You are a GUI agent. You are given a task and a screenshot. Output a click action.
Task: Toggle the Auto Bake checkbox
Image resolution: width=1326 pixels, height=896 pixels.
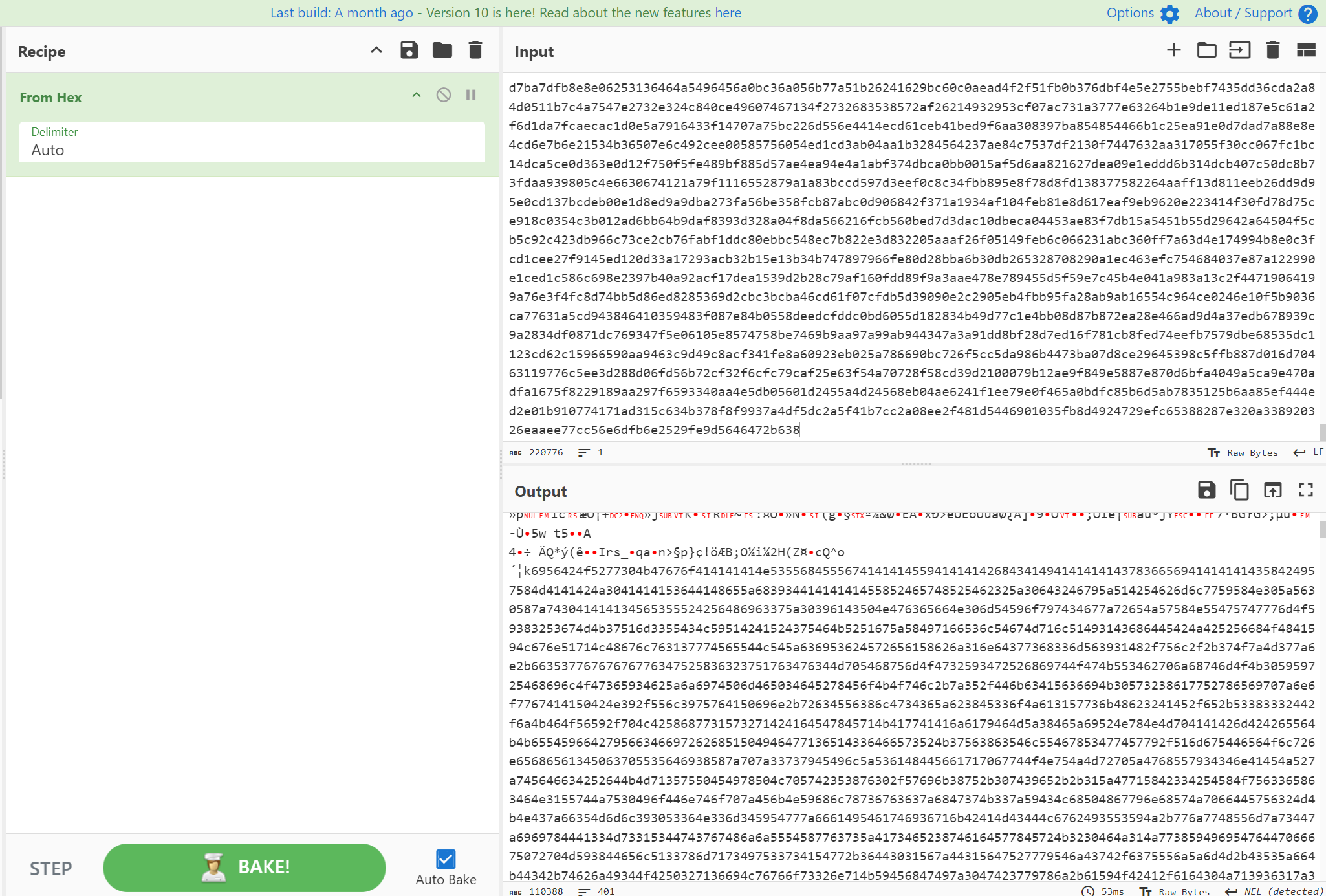446,859
